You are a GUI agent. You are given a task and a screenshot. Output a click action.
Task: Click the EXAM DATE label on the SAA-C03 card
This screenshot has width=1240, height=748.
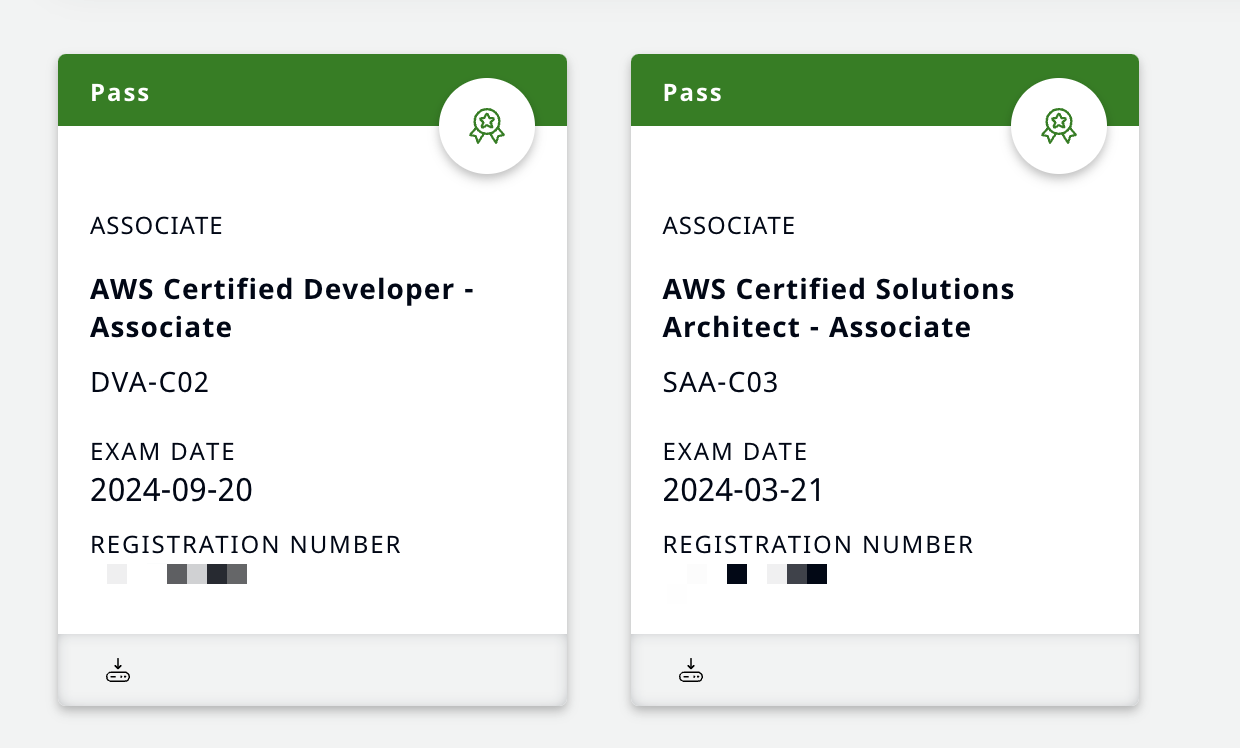pyautogui.click(x=734, y=452)
